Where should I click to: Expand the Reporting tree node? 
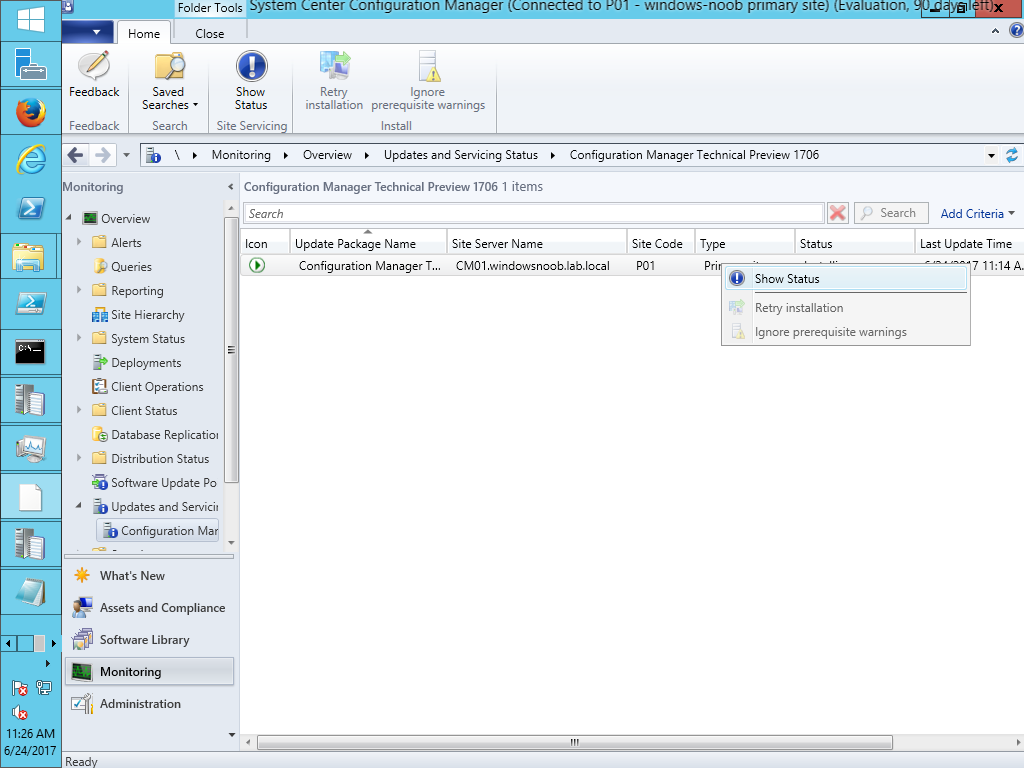pyautogui.click(x=79, y=290)
